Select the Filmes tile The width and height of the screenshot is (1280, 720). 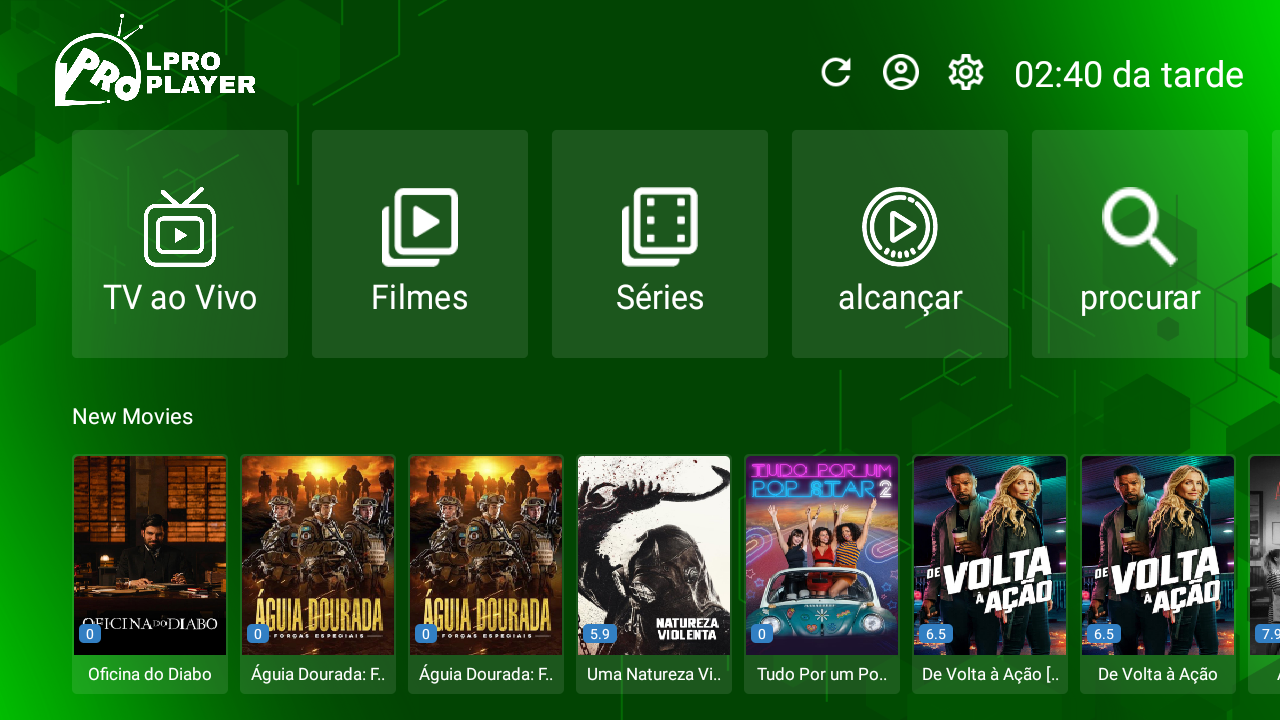[420, 244]
